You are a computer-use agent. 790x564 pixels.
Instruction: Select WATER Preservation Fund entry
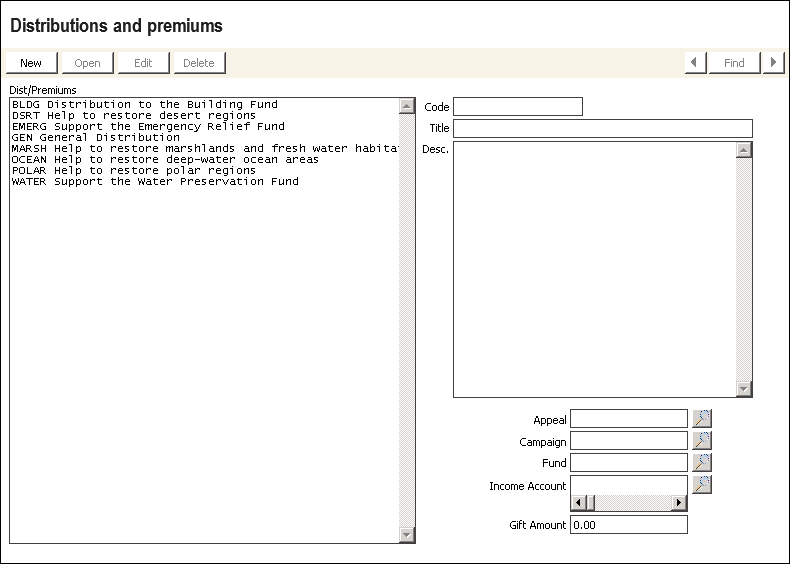pos(155,181)
